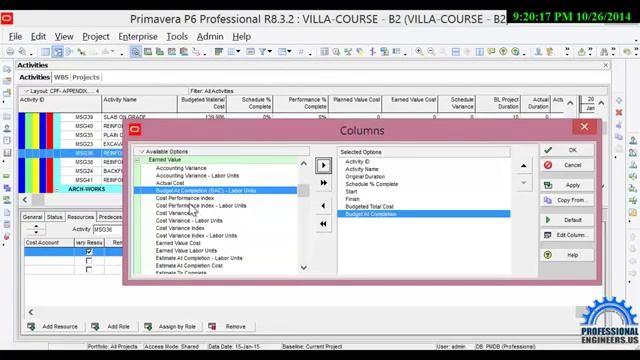Close the Activities panel with small X
The height and width of the screenshot is (360, 640).
pos(606,65)
